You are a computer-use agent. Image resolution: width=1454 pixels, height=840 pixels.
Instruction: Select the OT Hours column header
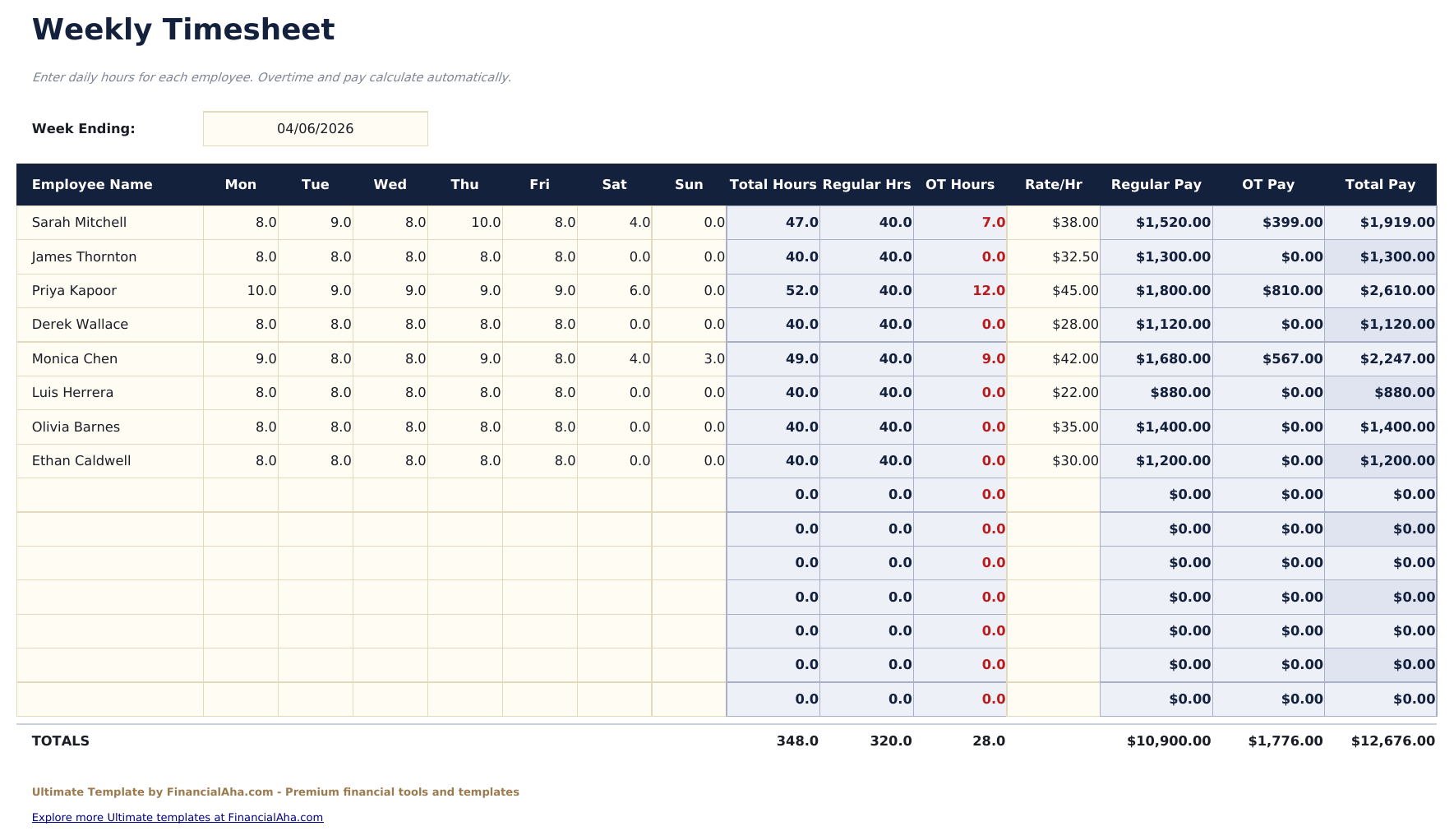coord(960,184)
